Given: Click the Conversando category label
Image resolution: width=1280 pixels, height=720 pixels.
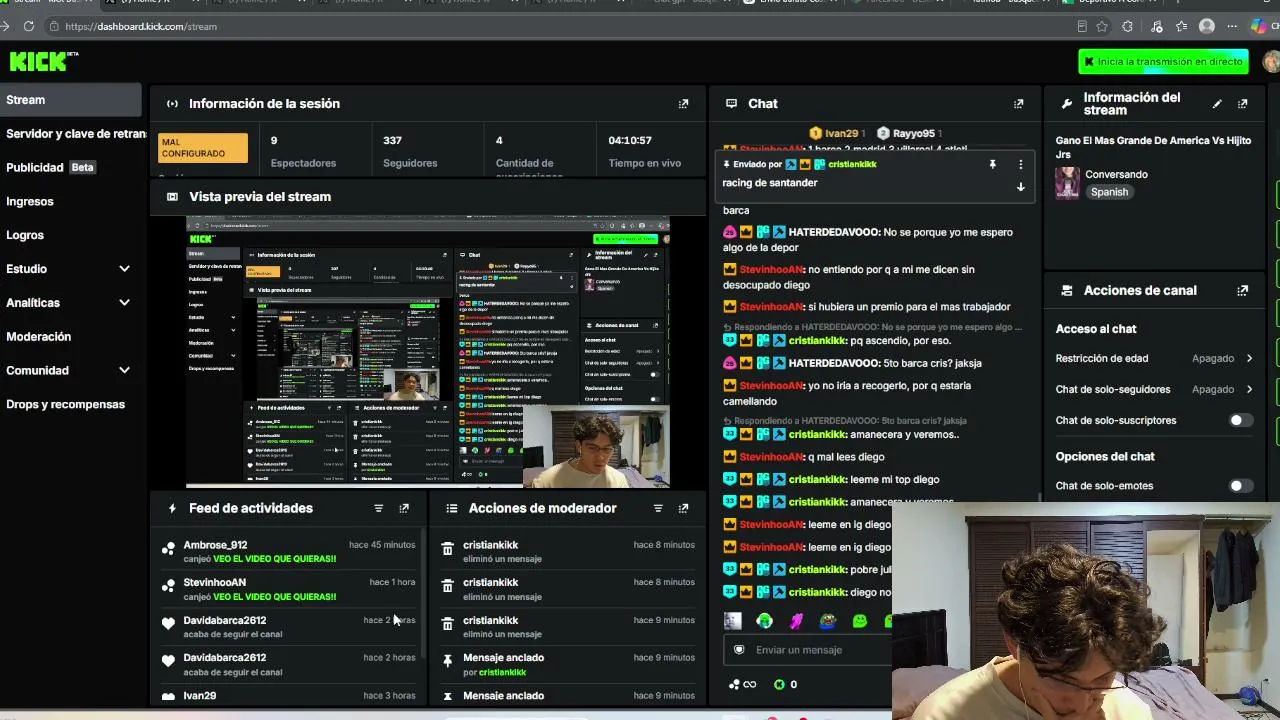Looking at the screenshot, I should (x=1116, y=174).
